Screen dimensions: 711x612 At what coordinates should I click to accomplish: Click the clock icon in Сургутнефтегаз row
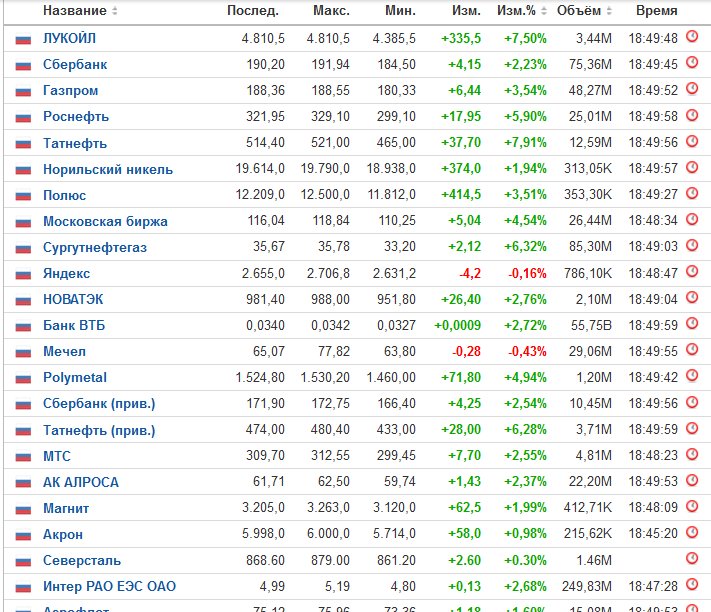692,244
